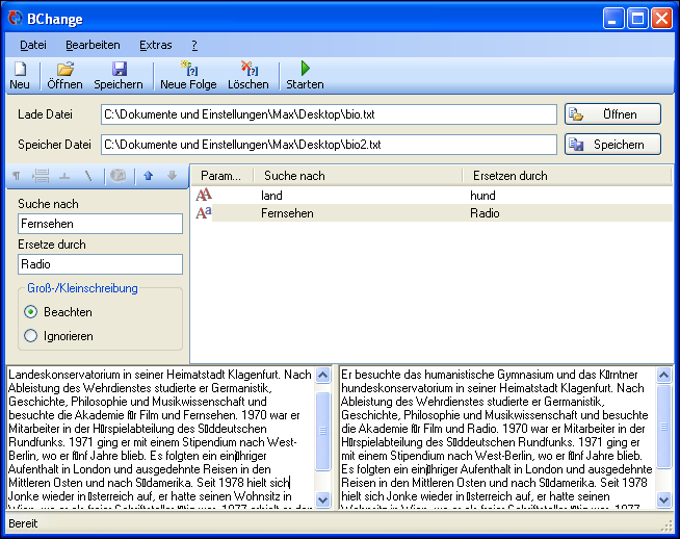Click inside the right result text pane
Viewport: 680px width, 539px height.
pos(497,438)
